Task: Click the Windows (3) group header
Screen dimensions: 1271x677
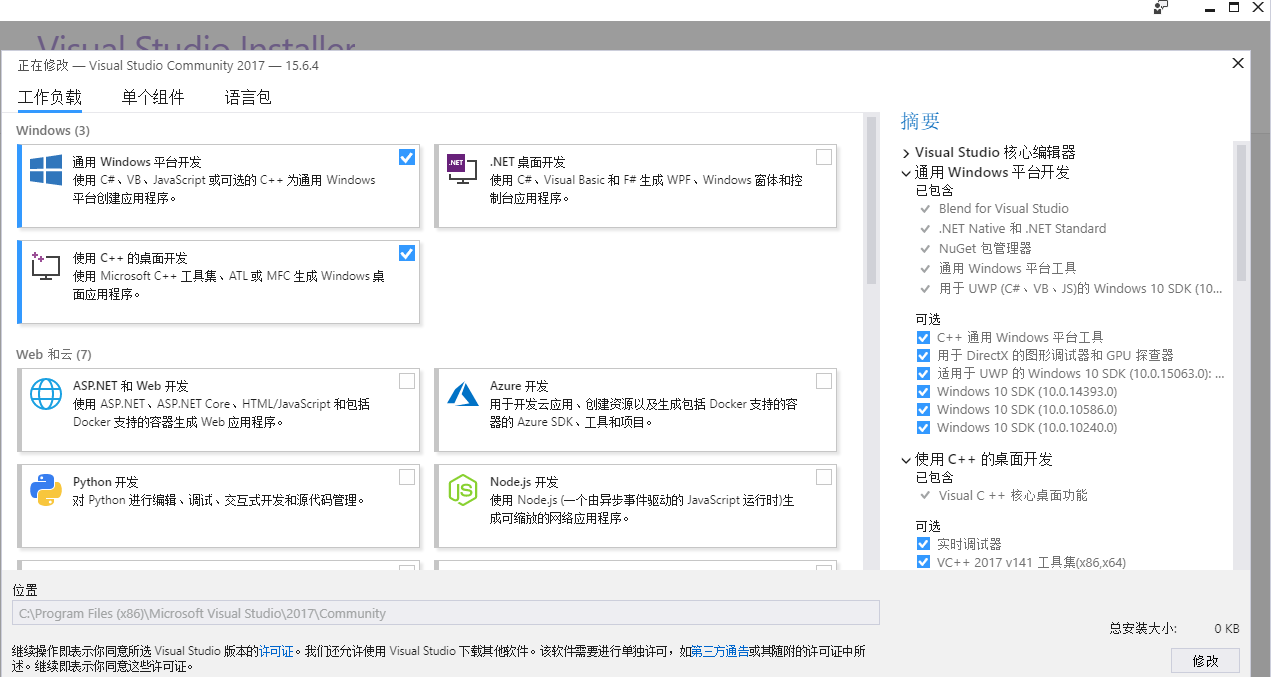Action: 53,131
